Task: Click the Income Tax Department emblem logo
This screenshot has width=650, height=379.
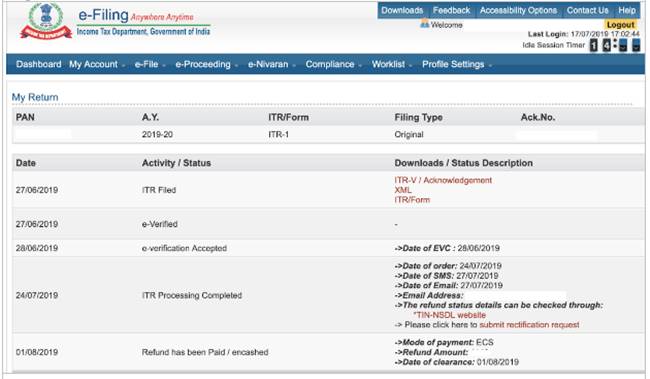Action: 46,22
